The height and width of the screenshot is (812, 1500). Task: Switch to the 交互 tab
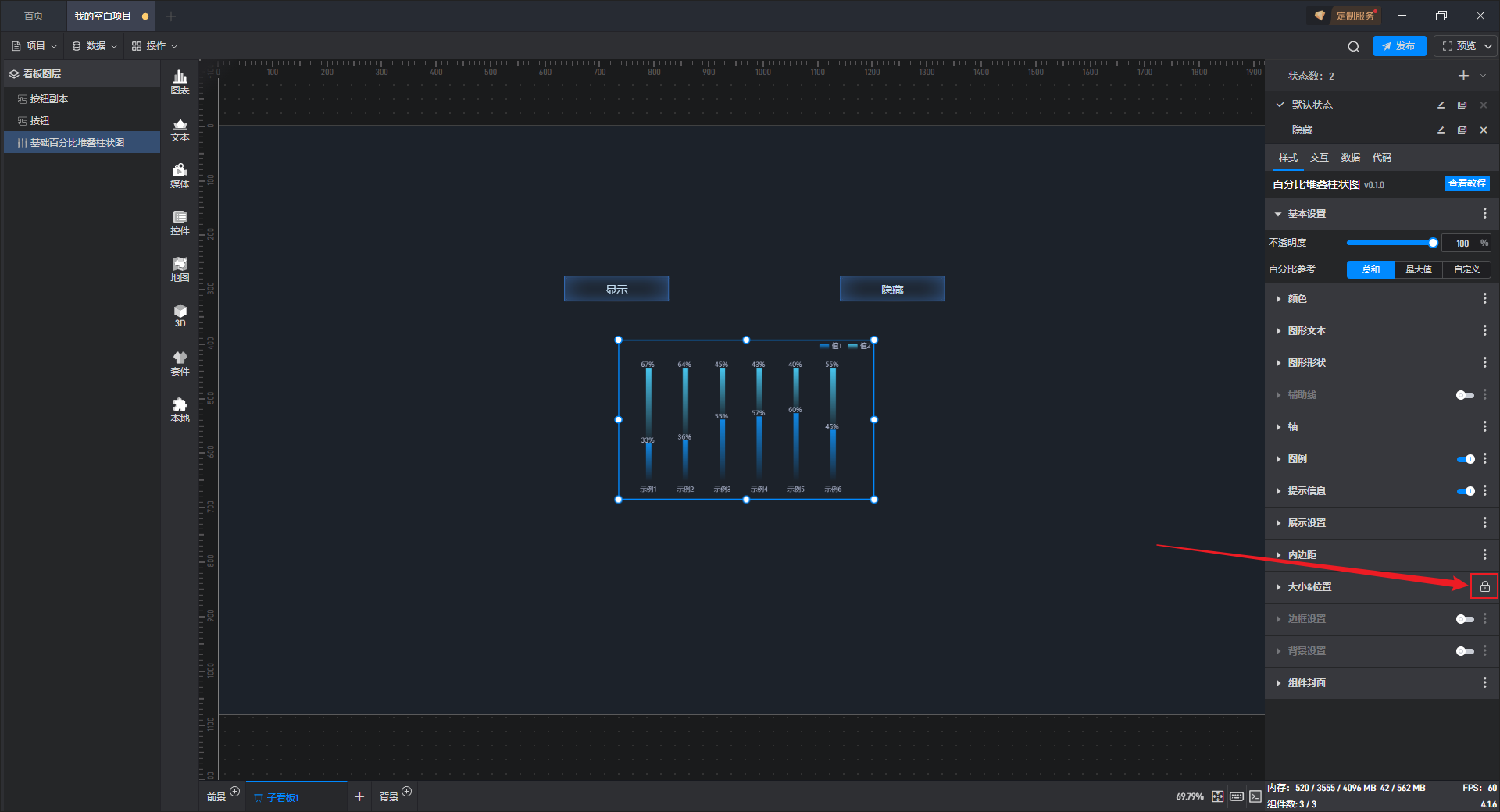(1319, 158)
